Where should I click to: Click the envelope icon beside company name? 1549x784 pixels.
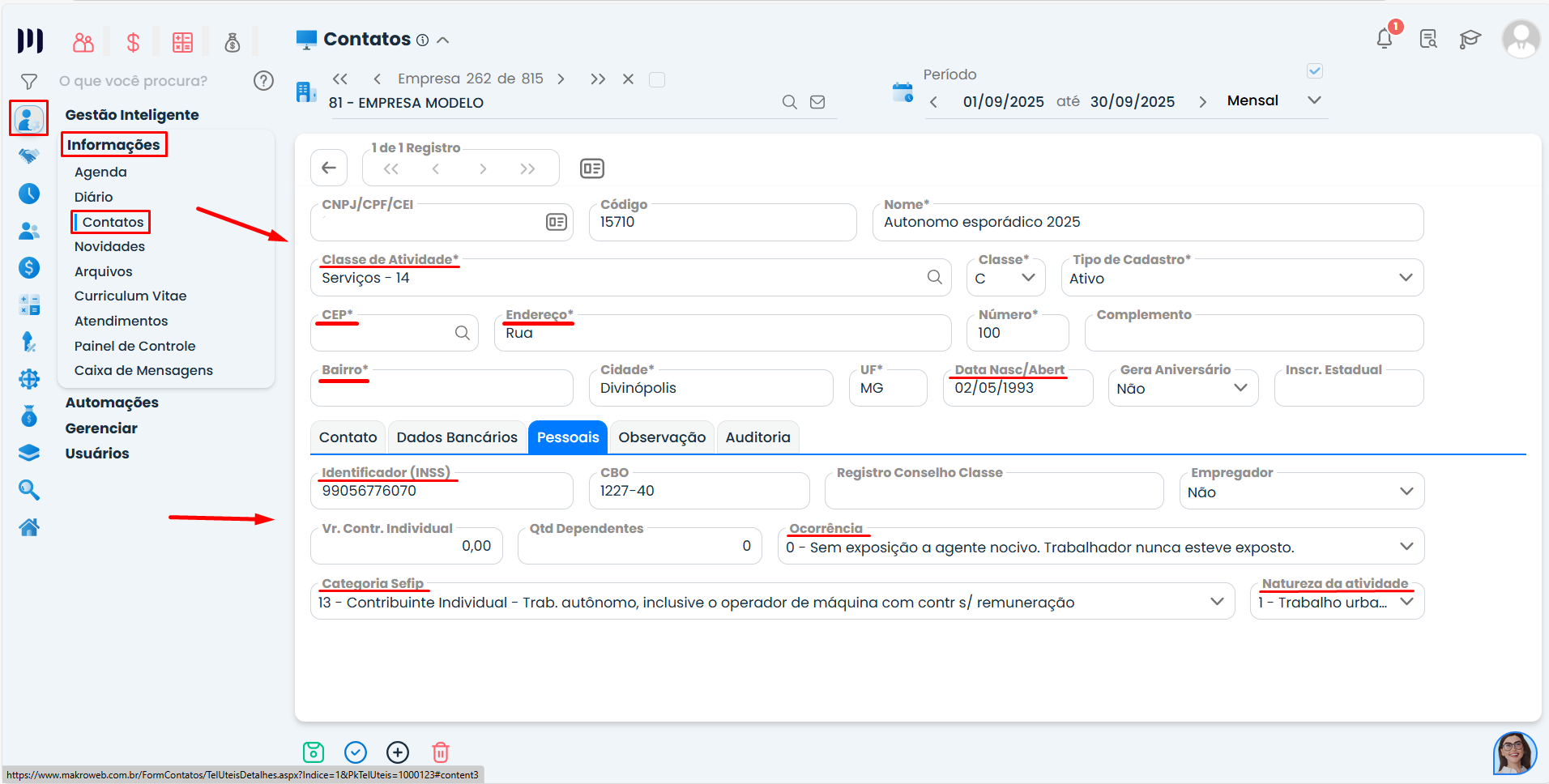point(817,102)
